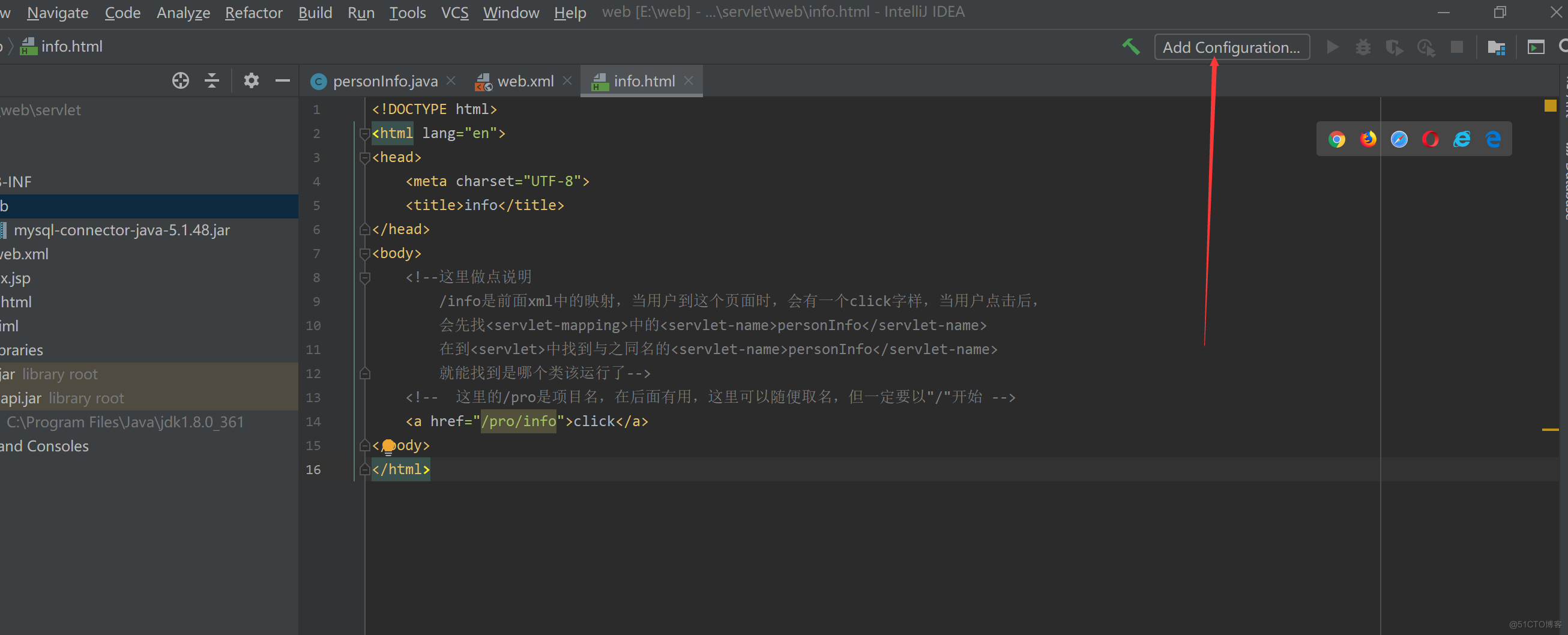Open the Analyze menu

click(183, 12)
